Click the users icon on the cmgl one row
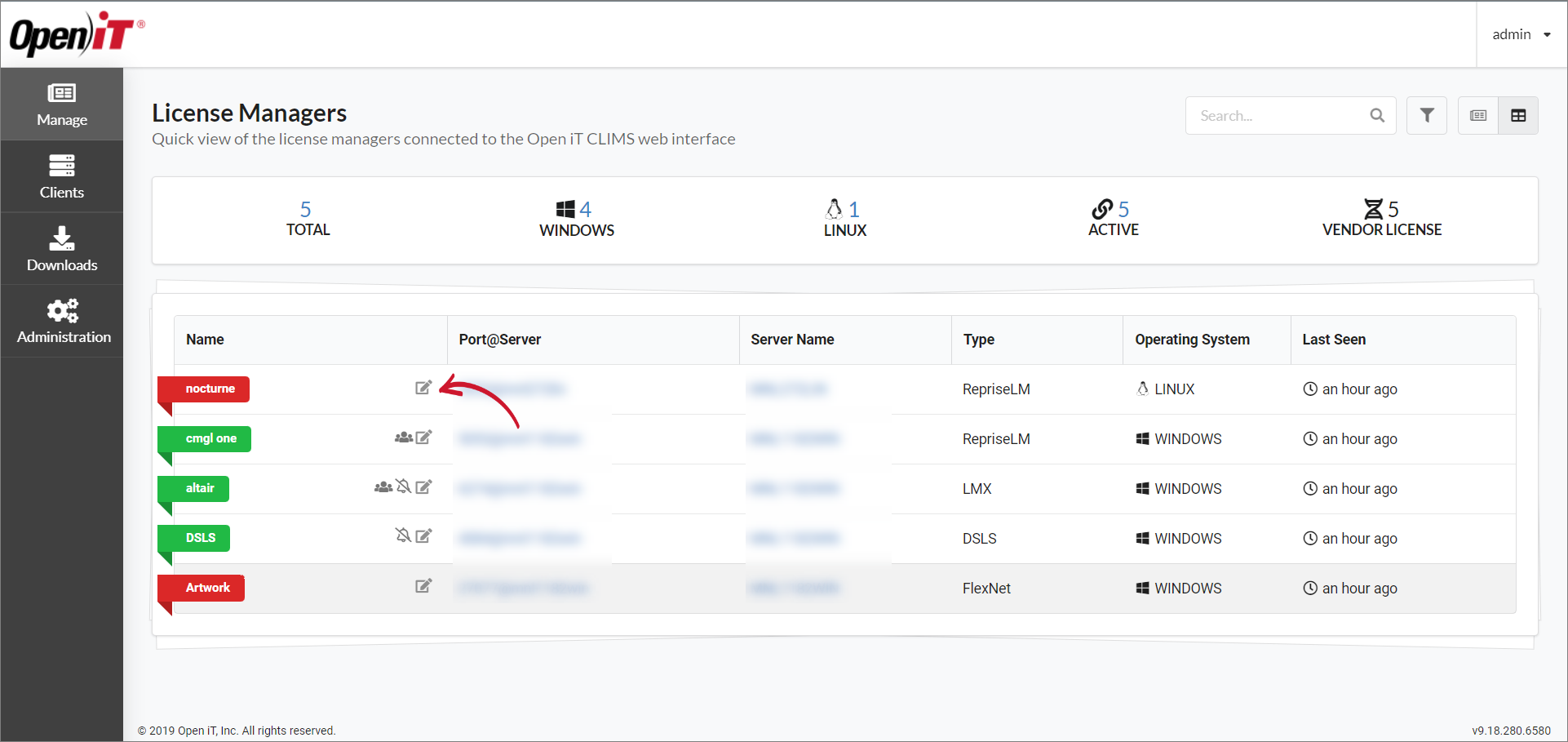The height and width of the screenshot is (742, 1568). pyautogui.click(x=403, y=438)
